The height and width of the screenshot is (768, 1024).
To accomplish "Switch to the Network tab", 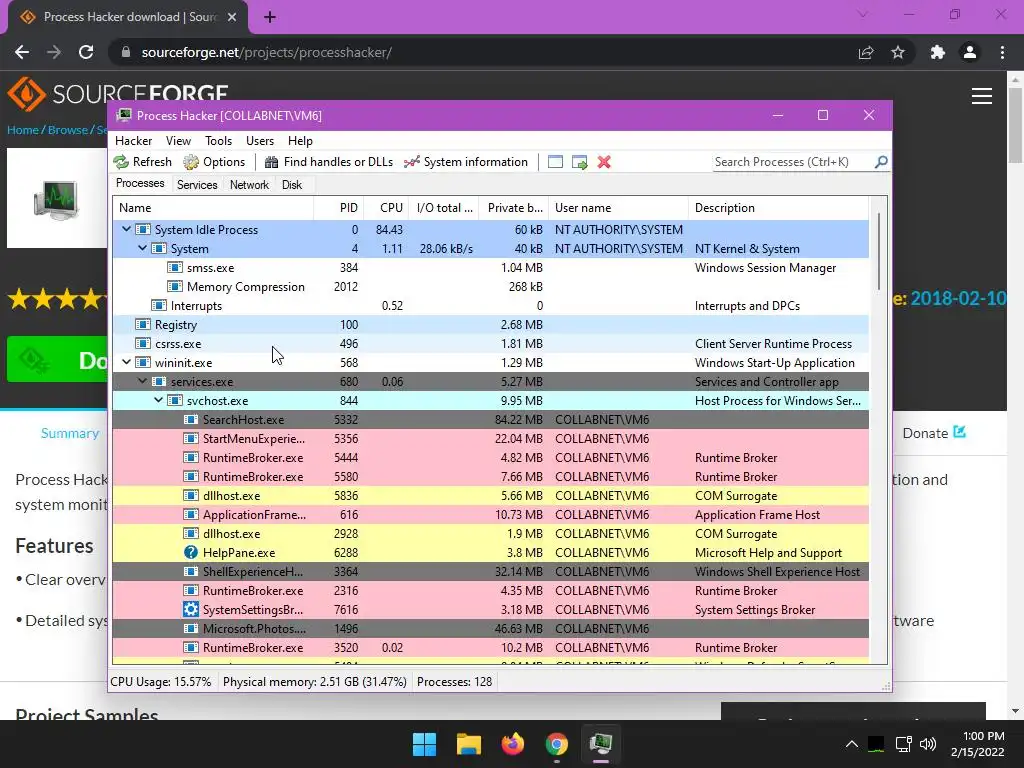I will [x=249, y=185].
